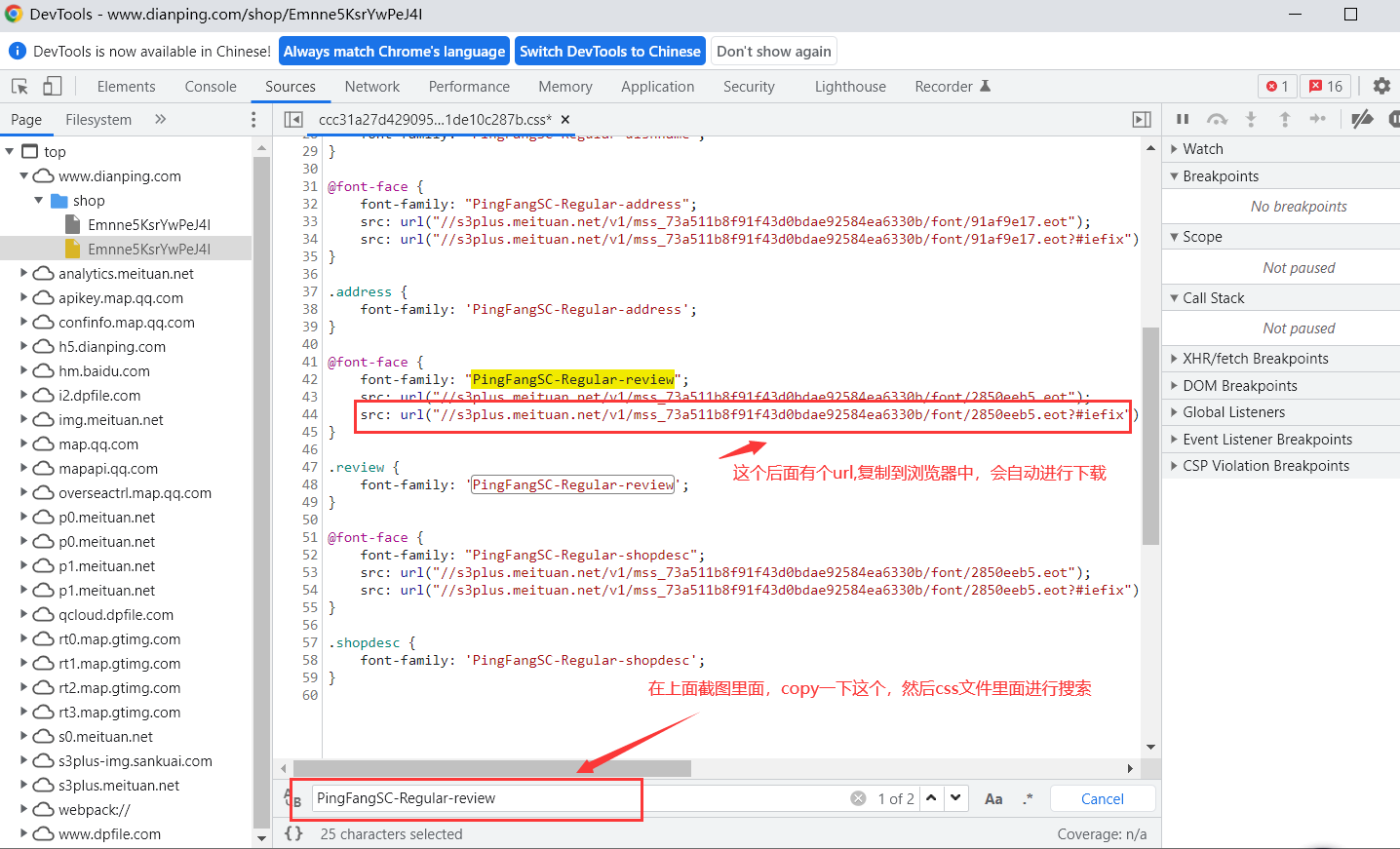Click step over next function icon
The height and width of the screenshot is (849, 1400).
[x=1217, y=119]
